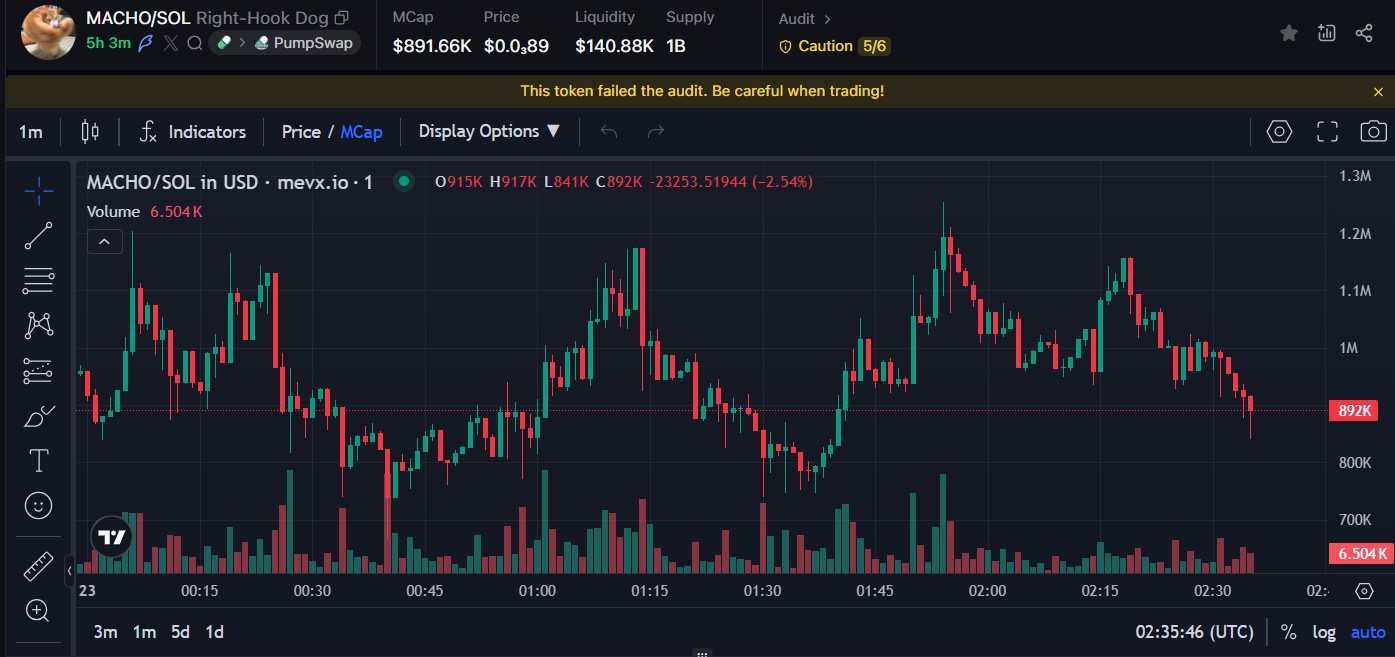
Task: Select the crosshair cursor tool
Action: pyautogui.click(x=38, y=190)
